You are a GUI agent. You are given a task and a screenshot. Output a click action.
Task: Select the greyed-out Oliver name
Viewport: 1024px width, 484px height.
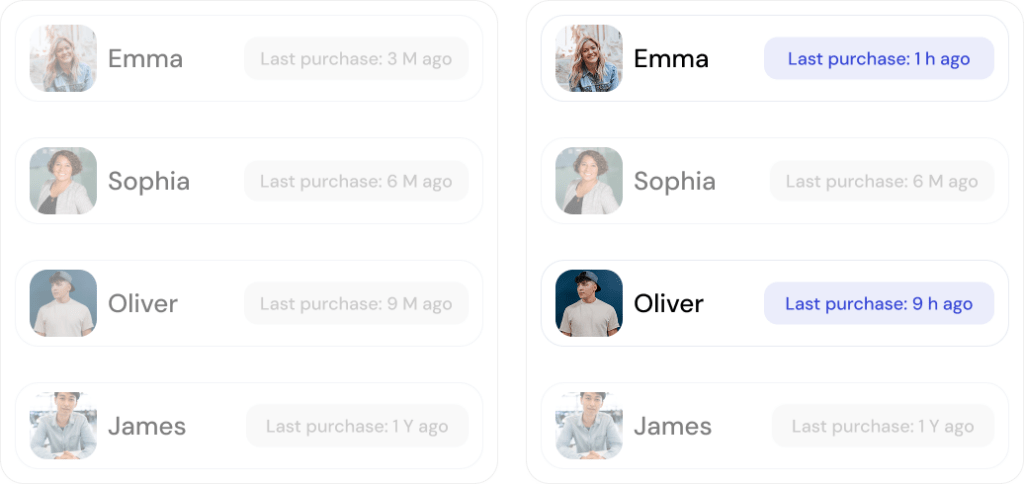tap(142, 304)
